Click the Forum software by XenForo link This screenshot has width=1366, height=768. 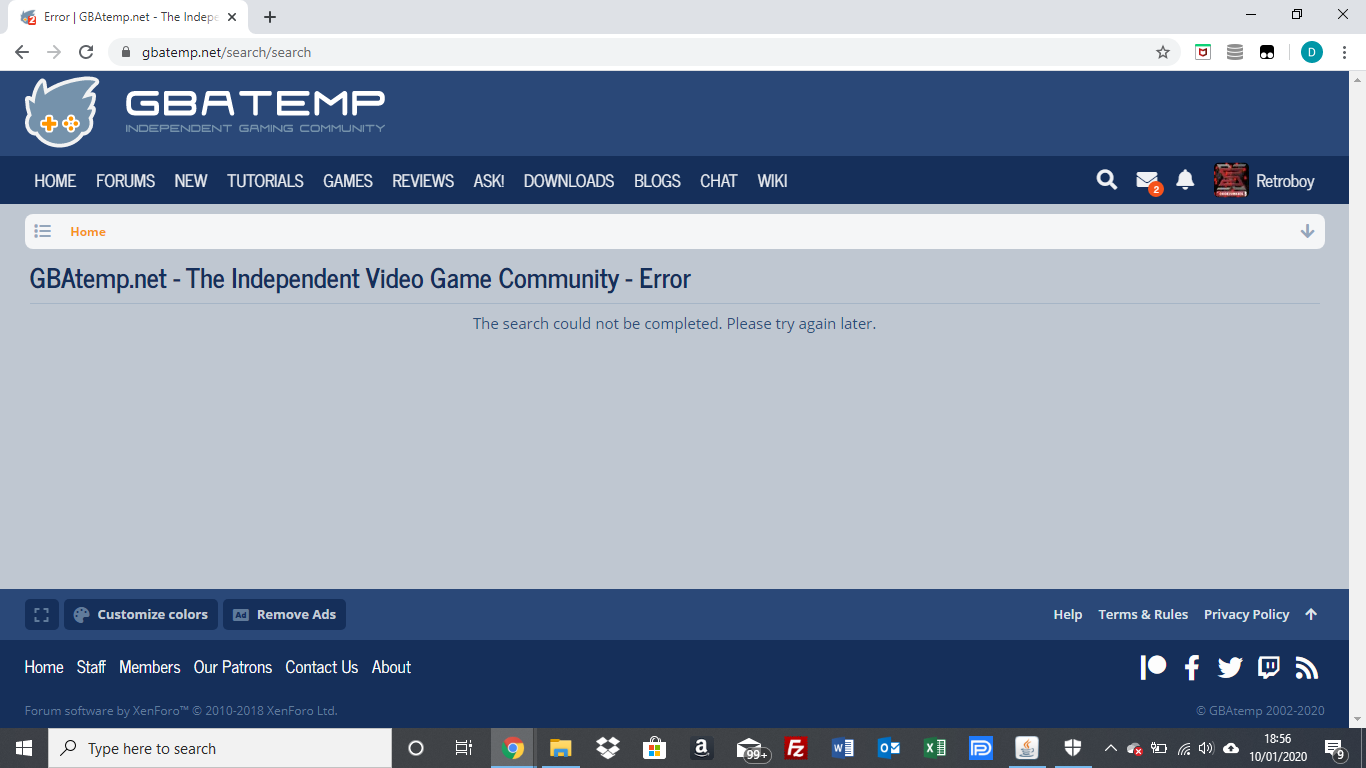181,711
